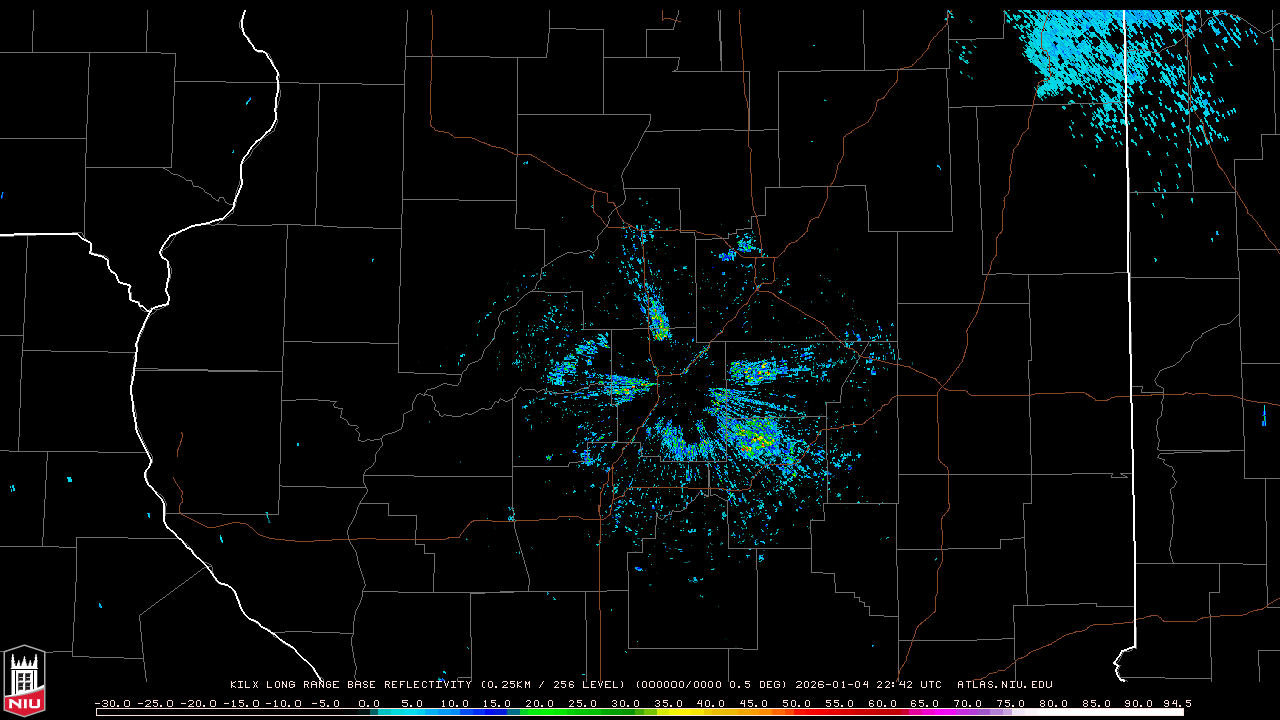The width and height of the screenshot is (1280, 720).
Task: Click the 22:42 UTC timestamp
Action: (x=908, y=685)
